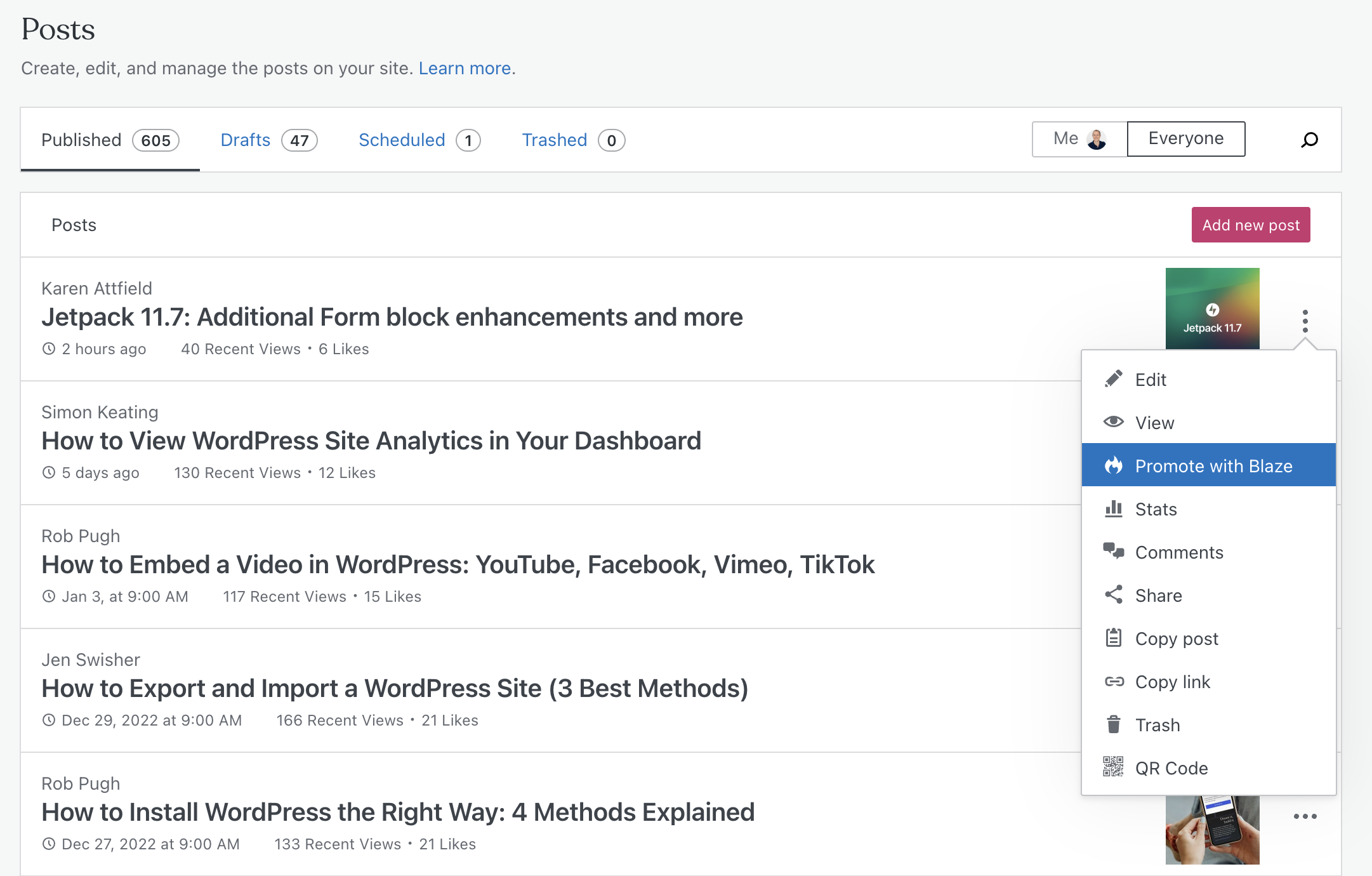1372x876 pixels.
Task: Click the Comments speech bubbles icon
Action: [1114, 551]
